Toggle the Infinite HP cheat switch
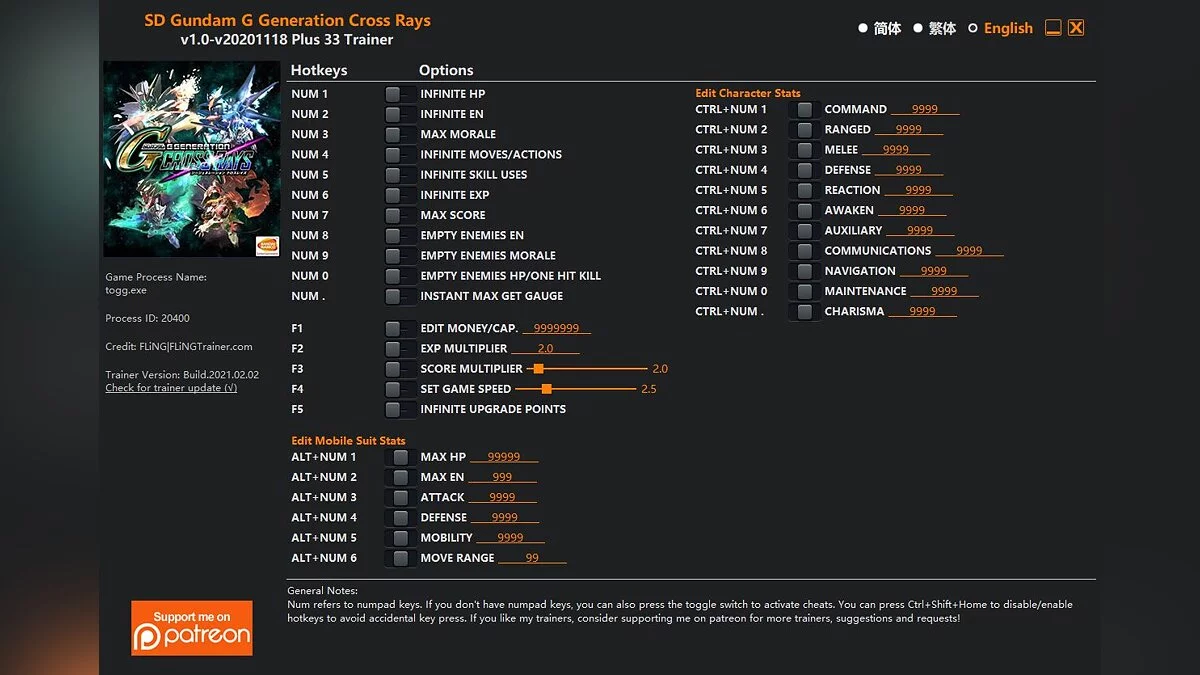Viewport: 1200px width, 675px height. [400, 94]
